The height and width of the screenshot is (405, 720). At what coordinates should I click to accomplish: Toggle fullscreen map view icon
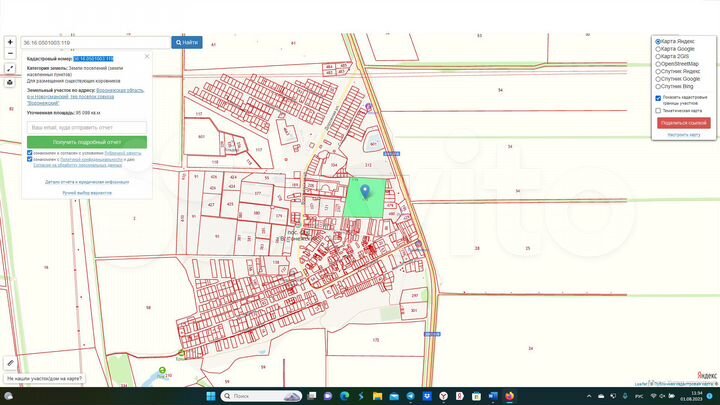tap(10, 68)
